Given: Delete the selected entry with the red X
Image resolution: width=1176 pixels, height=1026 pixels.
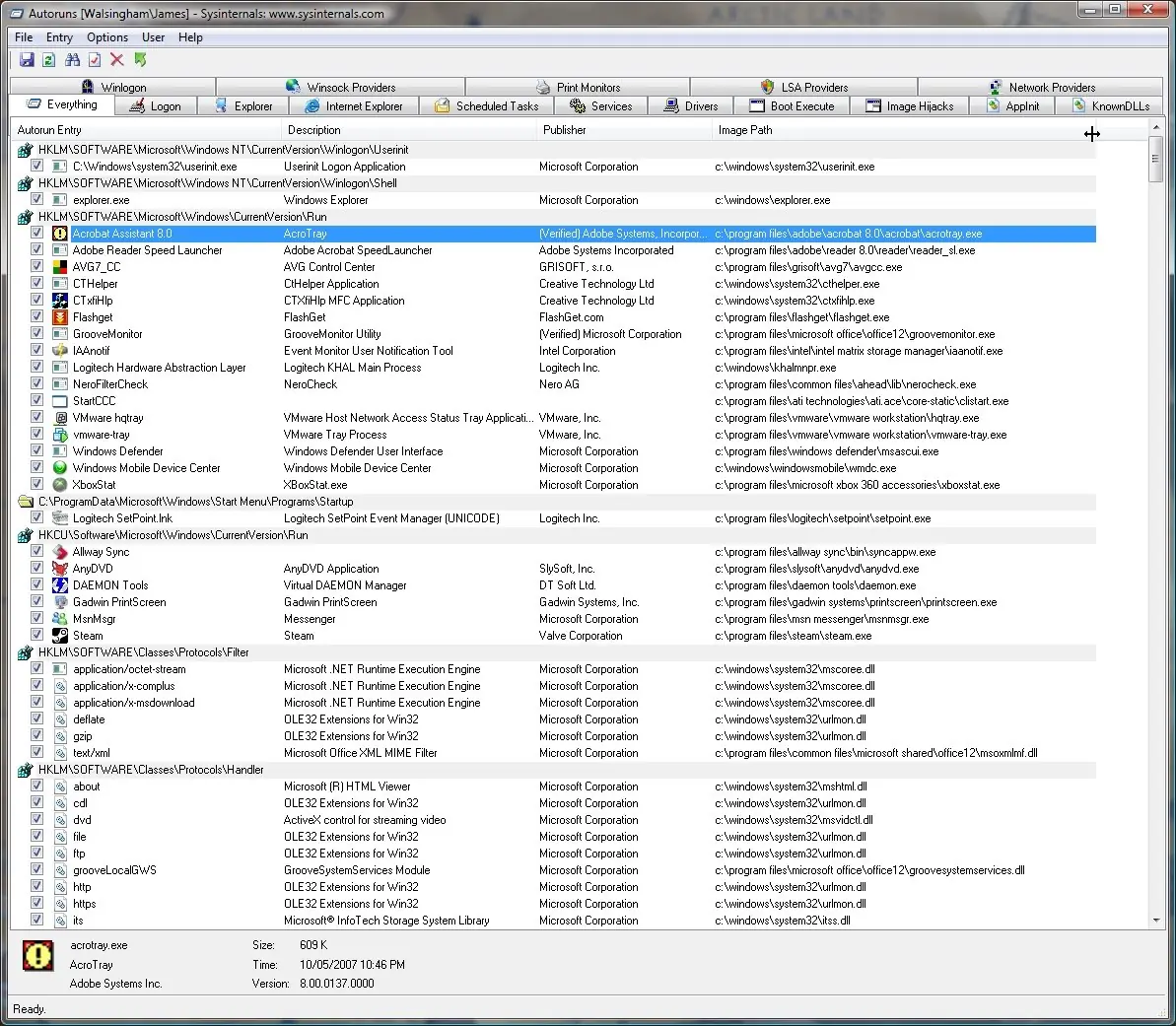Looking at the screenshot, I should [117, 60].
